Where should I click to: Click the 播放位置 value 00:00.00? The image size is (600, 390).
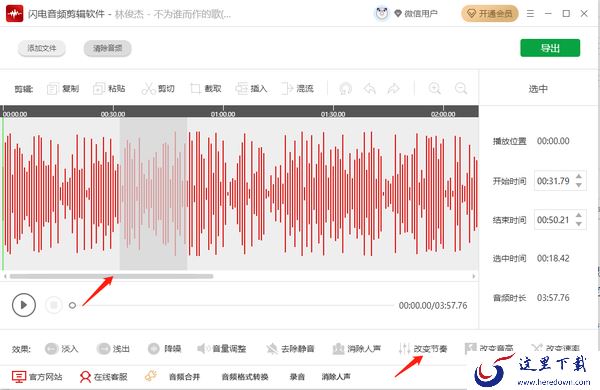(553, 141)
